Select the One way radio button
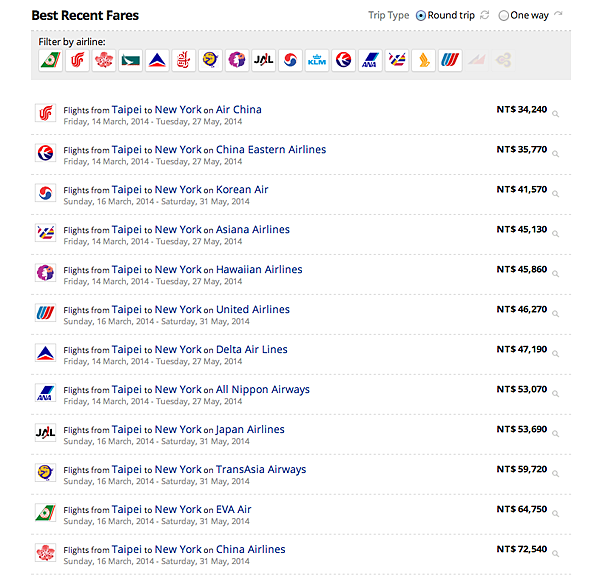The height and width of the screenshot is (576, 600). click(504, 16)
